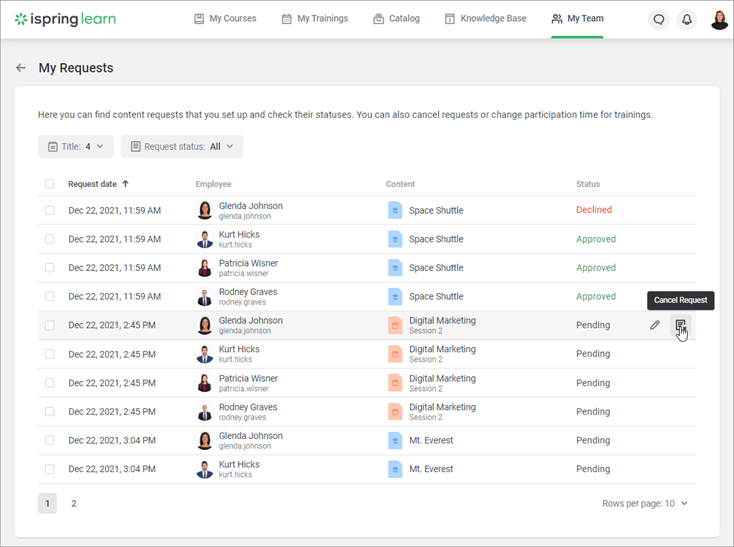The height and width of the screenshot is (547, 734).
Task: Click Mt. Everest content in Glenda Johnson's row
Action: tap(431, 440)
